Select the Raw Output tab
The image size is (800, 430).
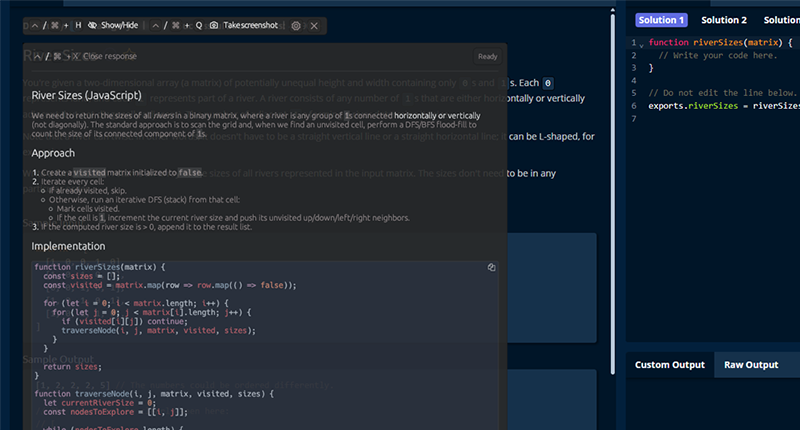click(750, 365)
